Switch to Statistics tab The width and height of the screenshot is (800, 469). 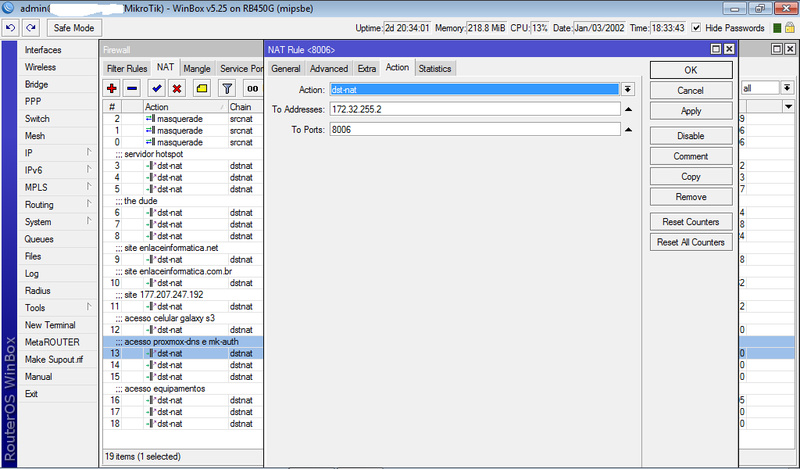(435, 68)
